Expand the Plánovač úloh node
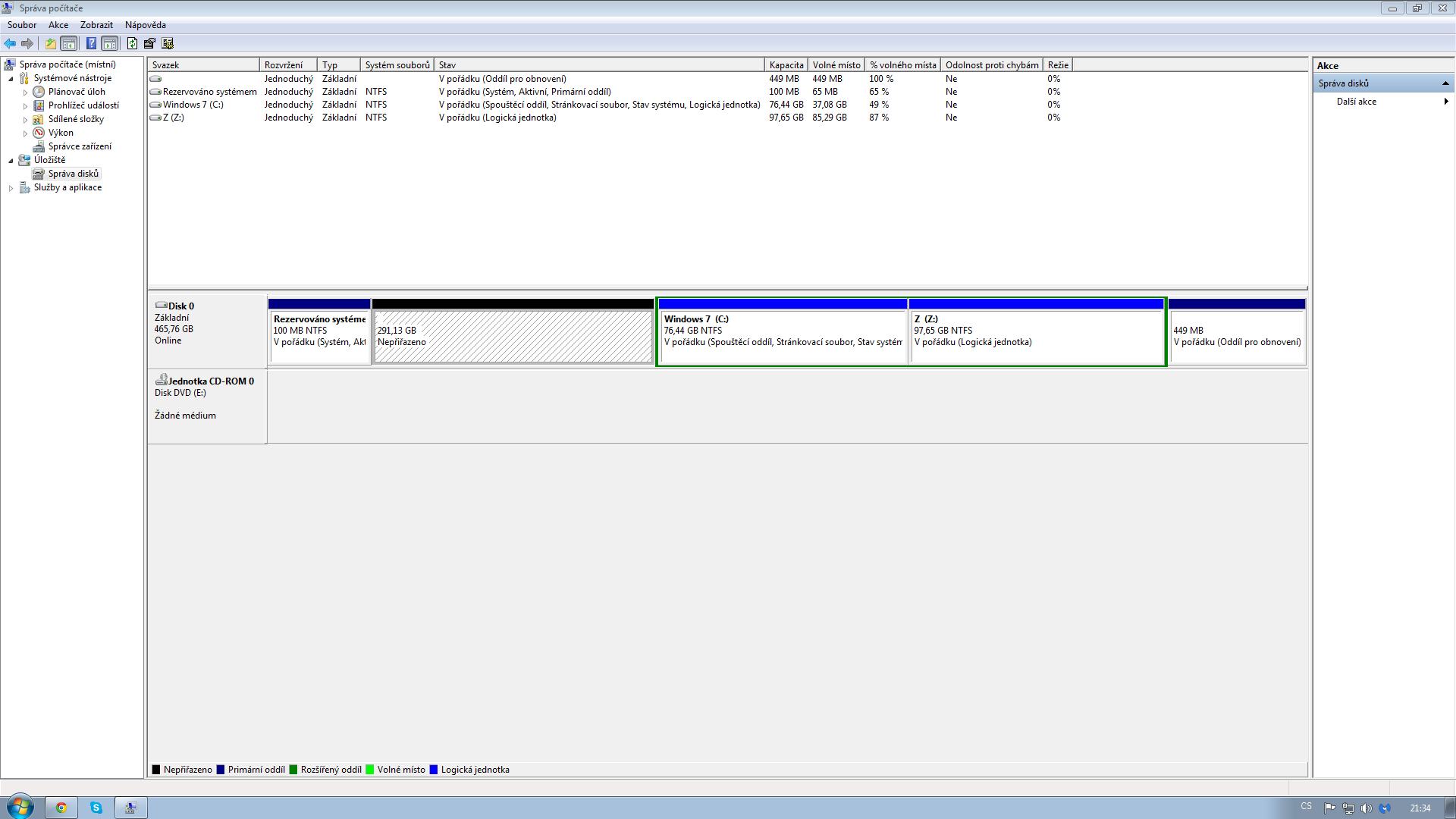The height and width of the screenshot is (819, 1456). click(25, 93)
